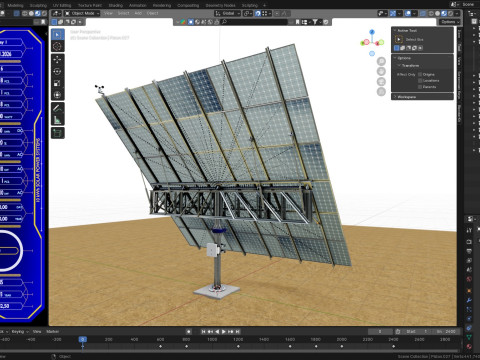Select the Scale tool
The width and height of the screenshot is (480, 360).
pos(57,83)
